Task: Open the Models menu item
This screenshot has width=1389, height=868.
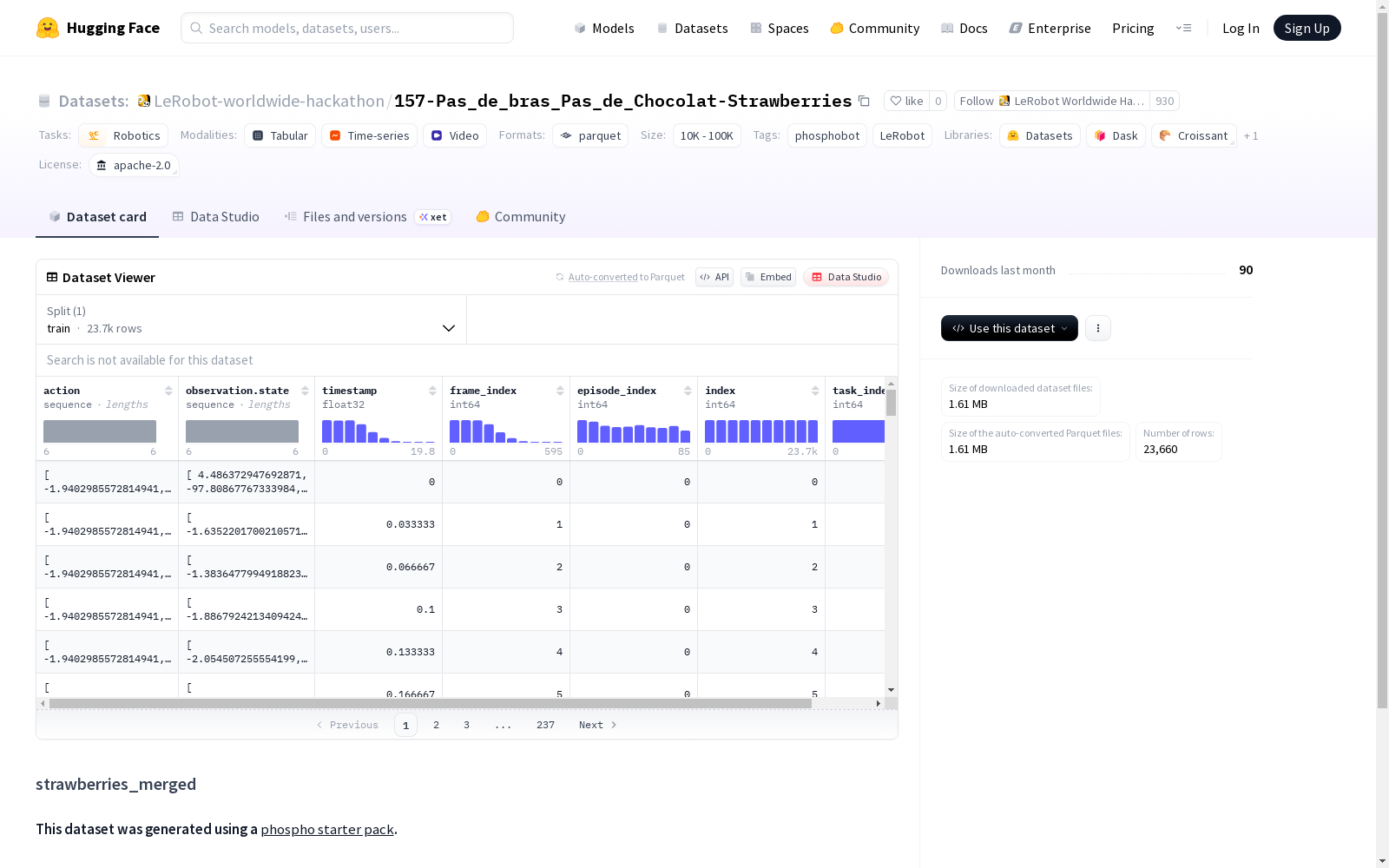Action: tap(604, 28)
